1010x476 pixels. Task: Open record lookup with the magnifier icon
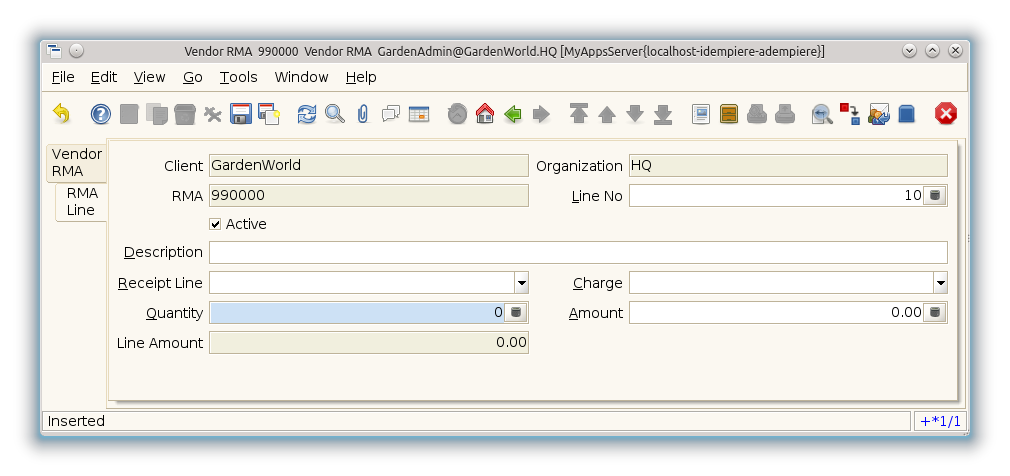(x=335, y=114)
